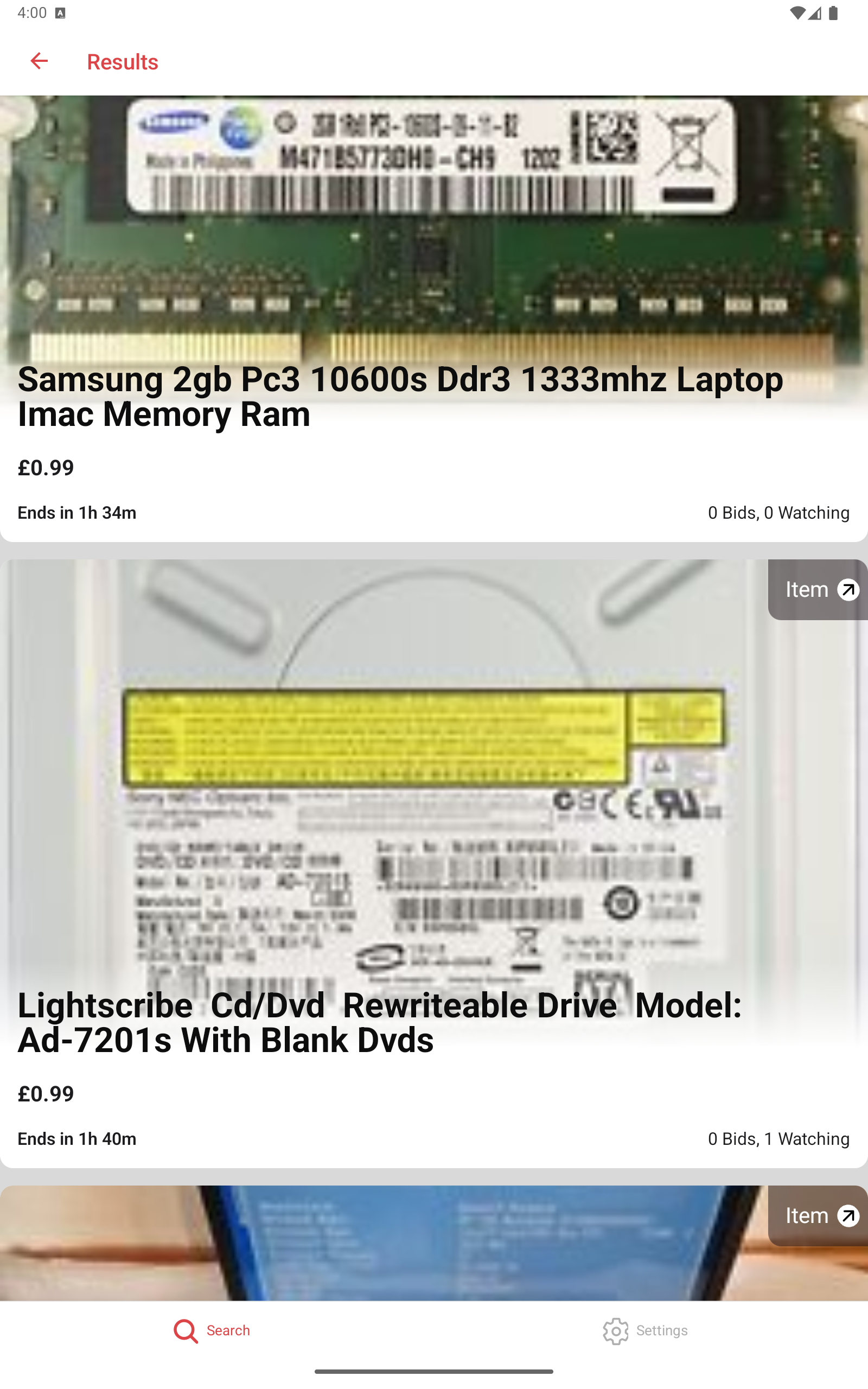868x1389 pixels.
Task: Tap the Wi-Fi status icon
Action: 797,13
